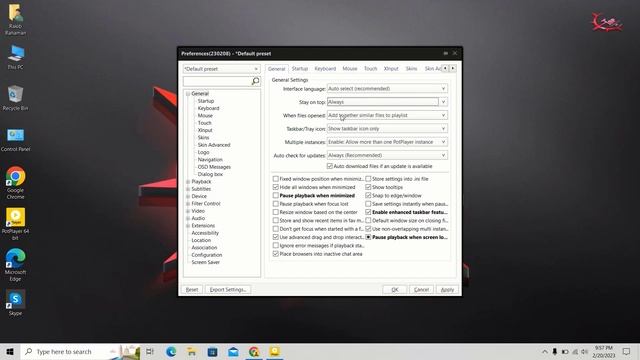Image resolution: width=640 pixels, height=360 pixels.
Task: Collapse the General tree node
Action: 188,93
